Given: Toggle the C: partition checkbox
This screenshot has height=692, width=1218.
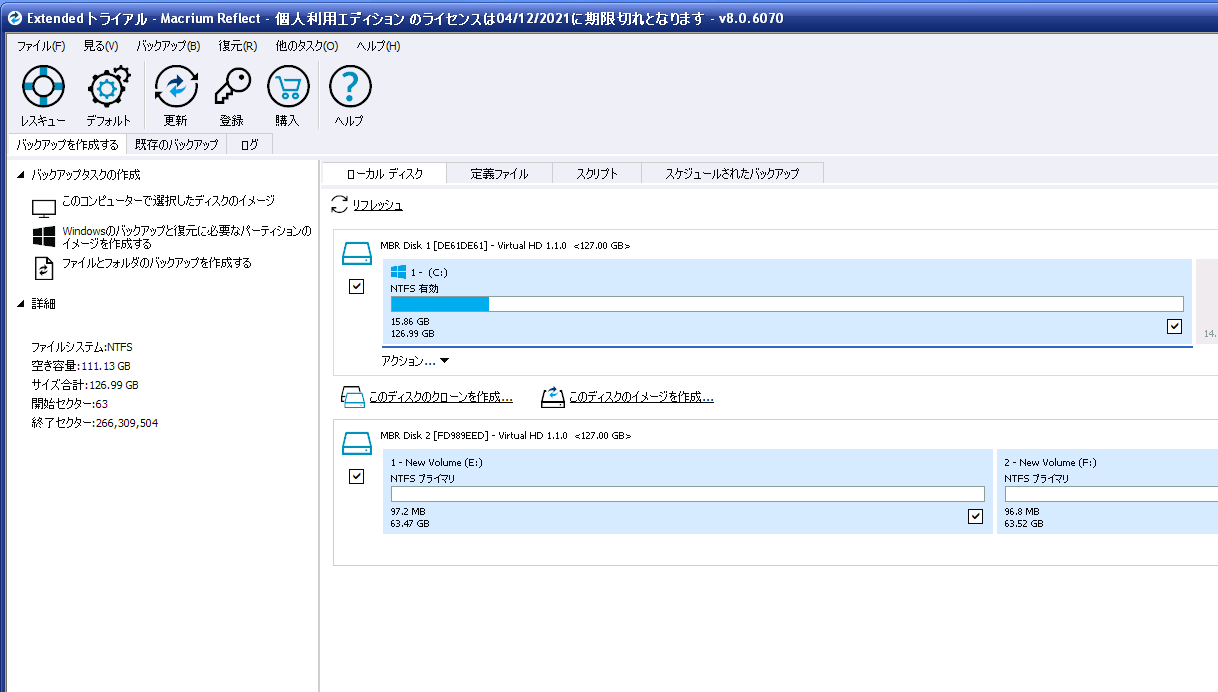Looking at the screenshot, I should pos(1174,326).
